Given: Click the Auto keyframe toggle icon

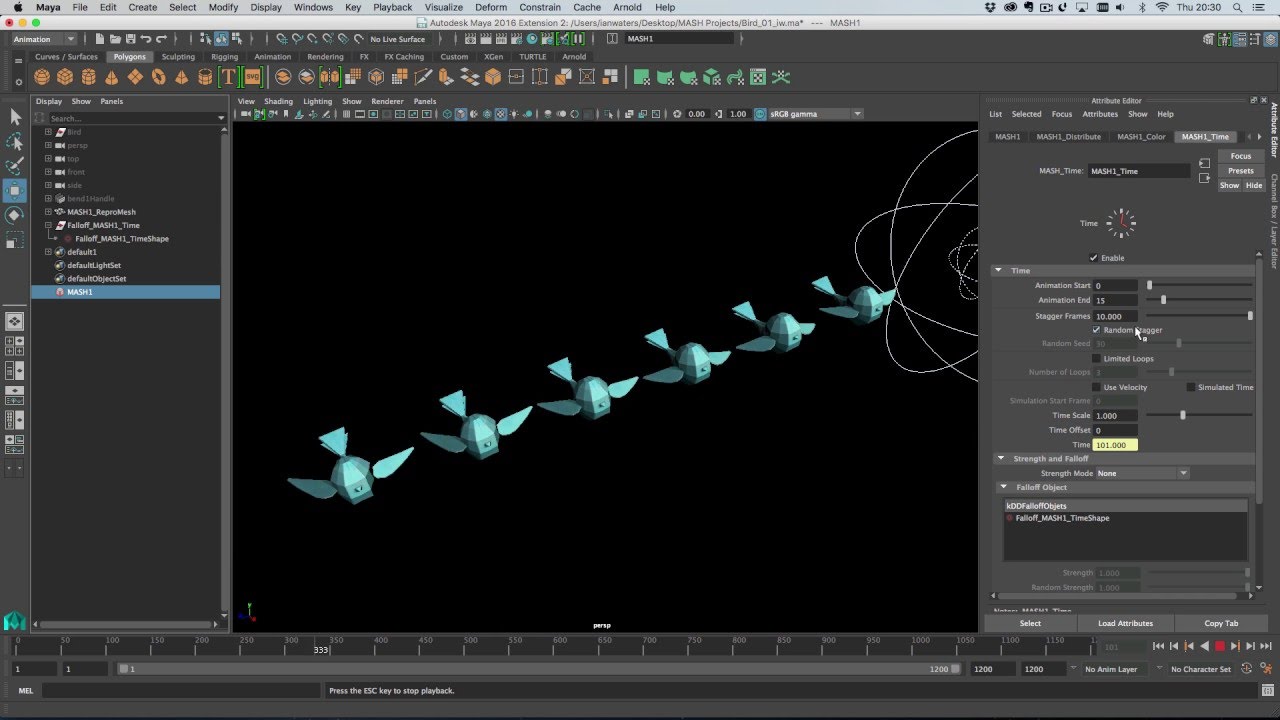Looking at the screenshot, I should click(x=1246, y=669).
